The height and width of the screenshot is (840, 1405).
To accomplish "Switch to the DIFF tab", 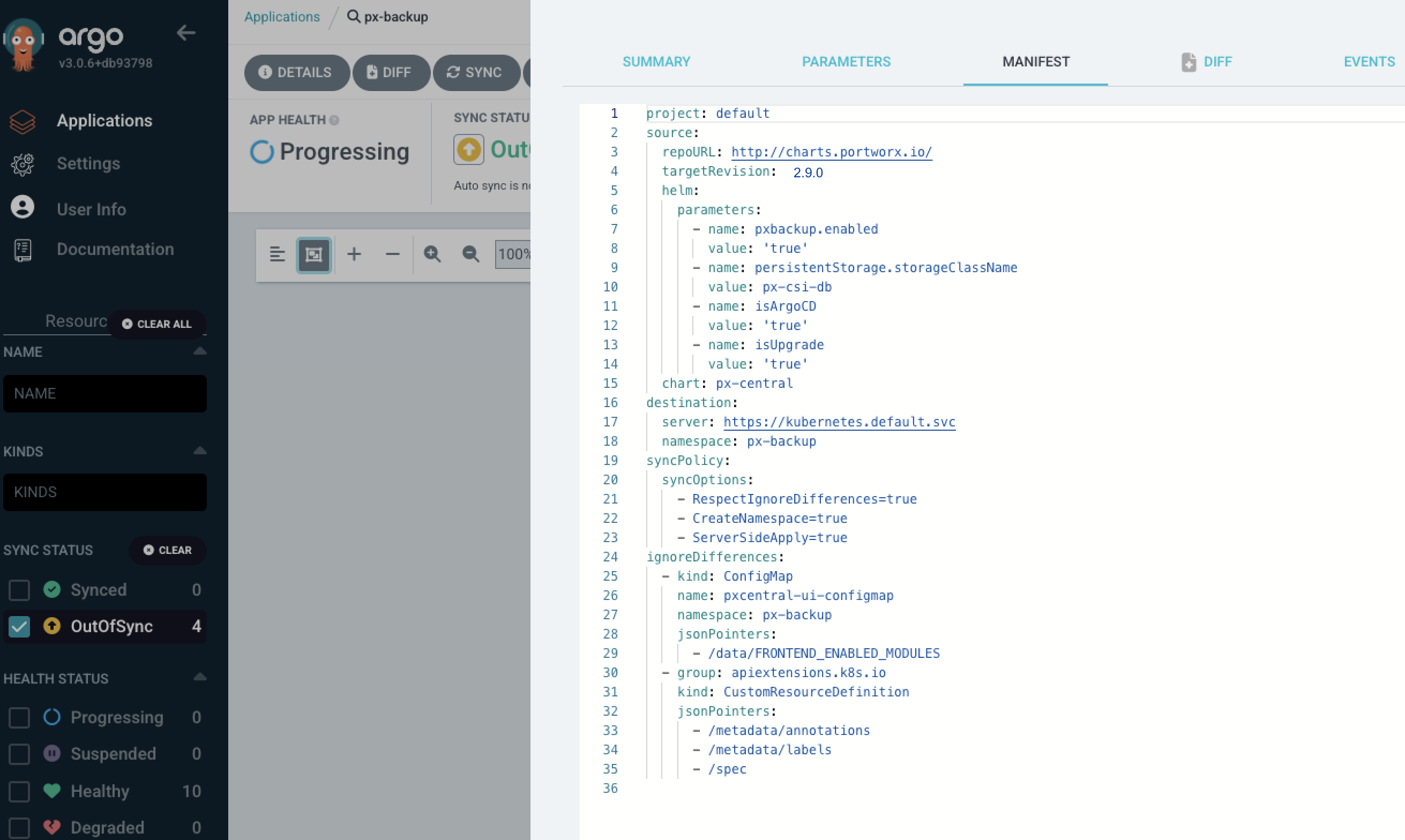I will pos(1217,62).
